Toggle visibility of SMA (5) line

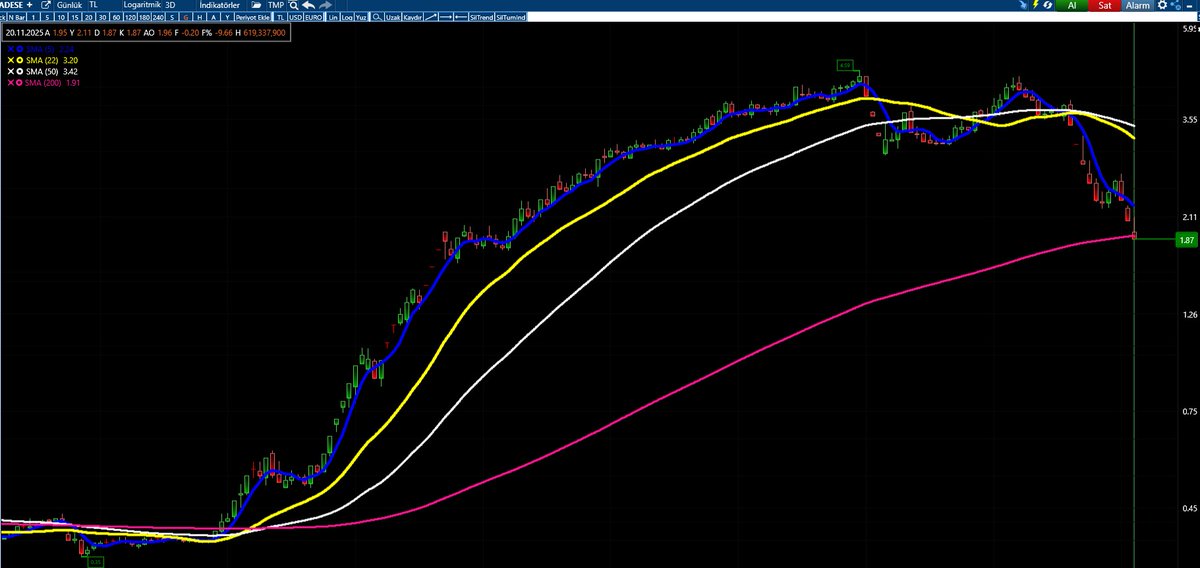click(x=20, y=49)
